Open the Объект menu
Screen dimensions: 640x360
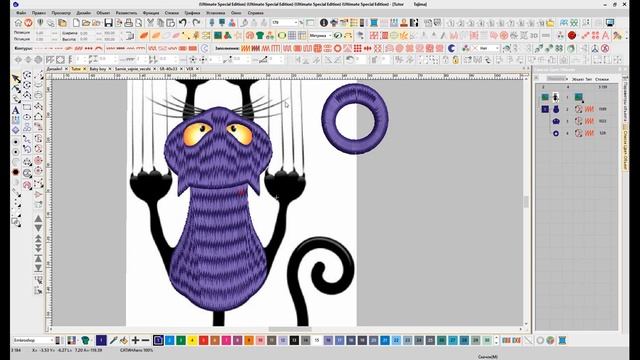(x=103, y=13)
